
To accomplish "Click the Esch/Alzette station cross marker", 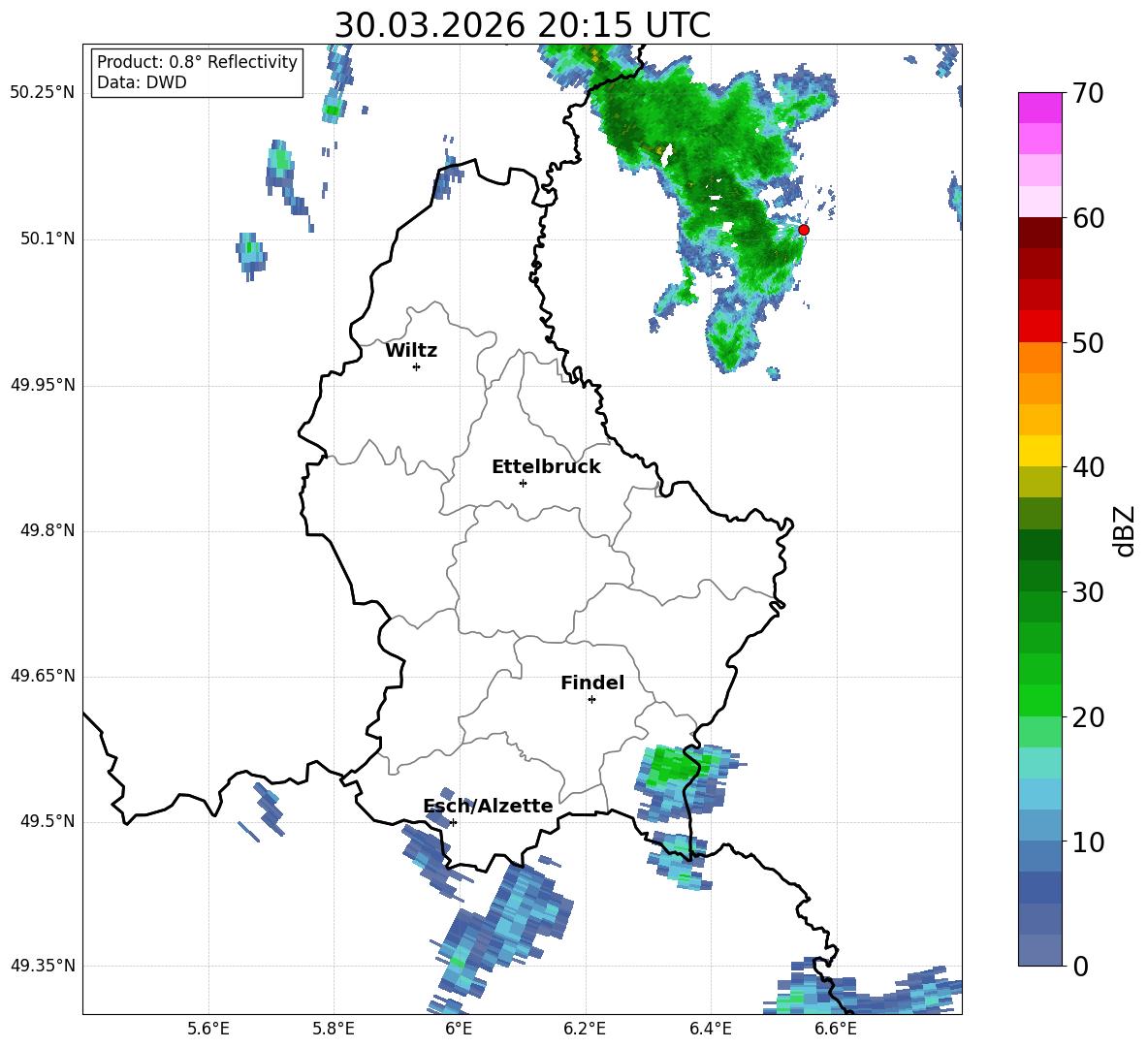I will [x=453, y=822].
